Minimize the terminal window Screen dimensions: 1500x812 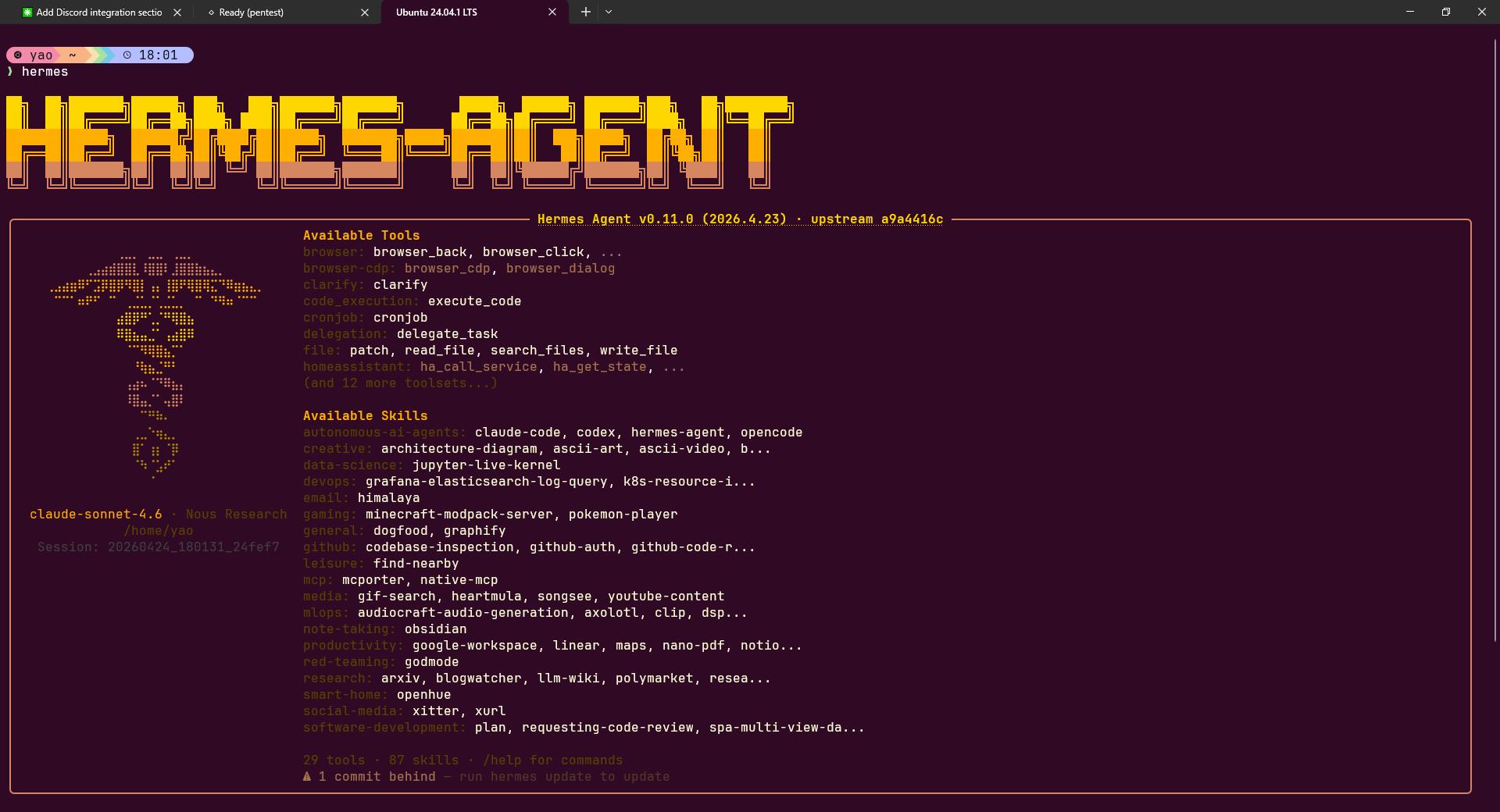click(1409, 12)
